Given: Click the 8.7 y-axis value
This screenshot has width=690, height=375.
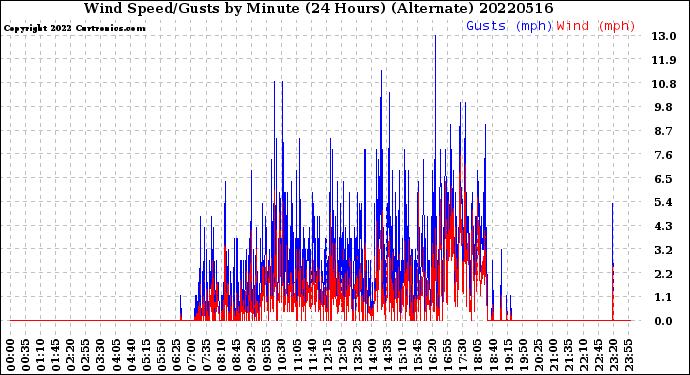Looking at the screenshot, I should (664, 131).
